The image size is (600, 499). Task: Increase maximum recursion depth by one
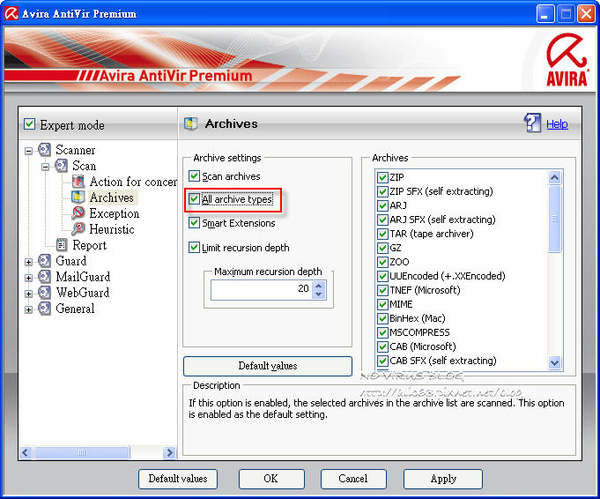tap(318, 285)
